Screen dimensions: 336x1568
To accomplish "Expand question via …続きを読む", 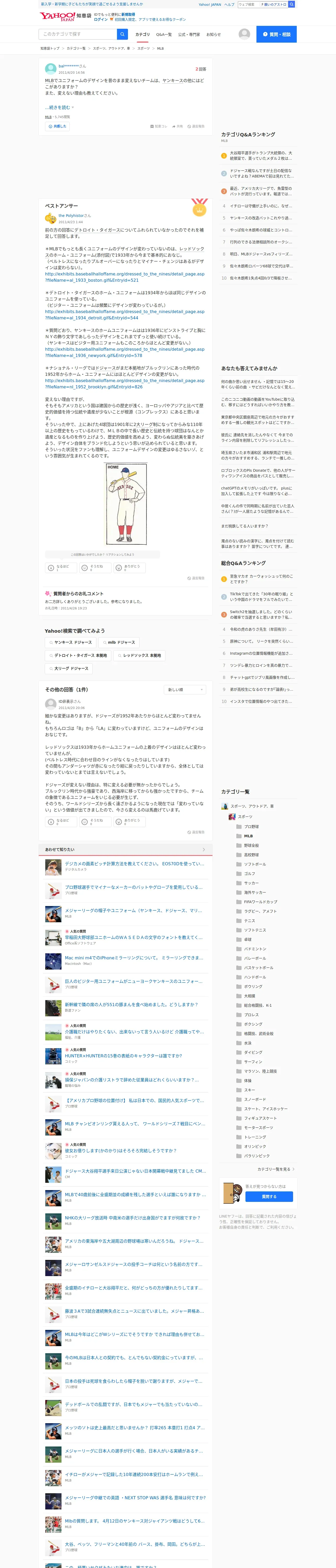I will [x=59, y=107].
